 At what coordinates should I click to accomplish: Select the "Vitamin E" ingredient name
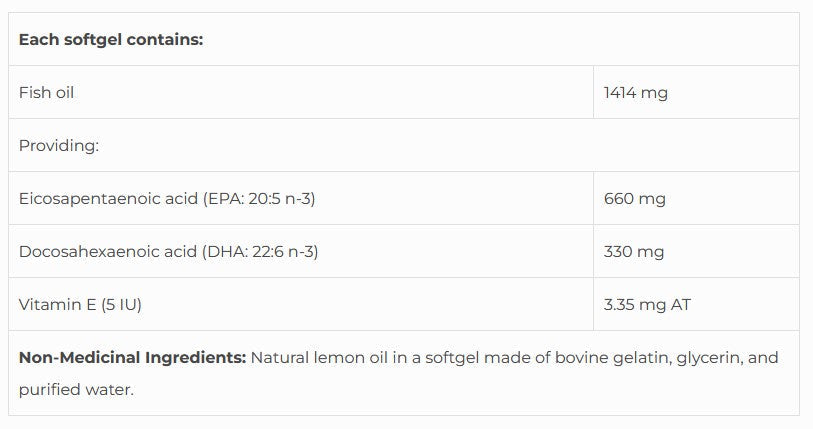(x=55, y=305)
